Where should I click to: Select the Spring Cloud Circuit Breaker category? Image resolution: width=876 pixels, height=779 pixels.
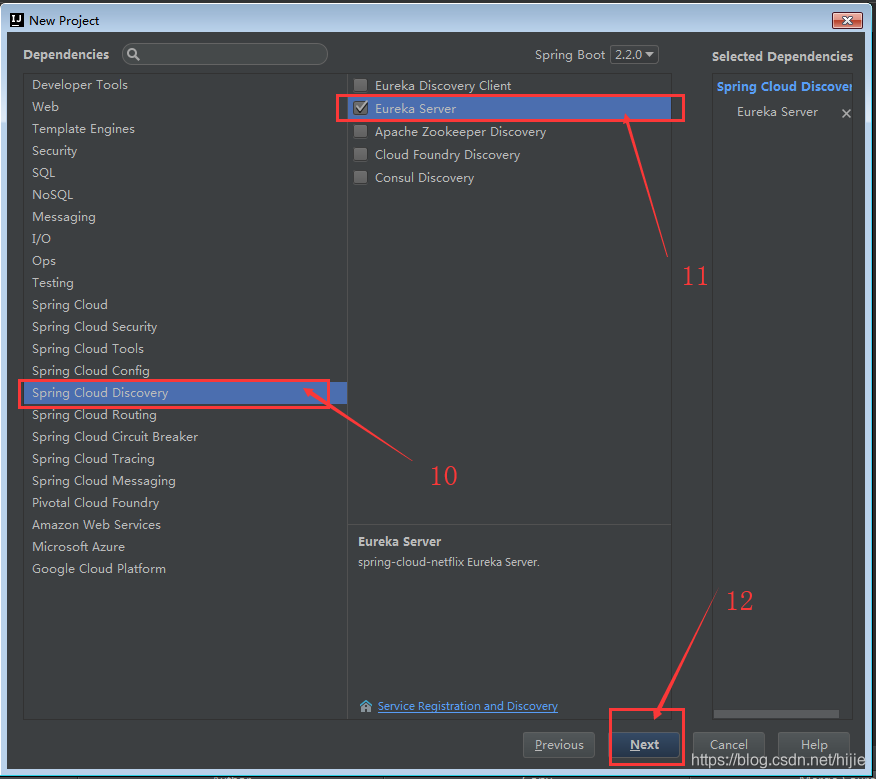185,436
